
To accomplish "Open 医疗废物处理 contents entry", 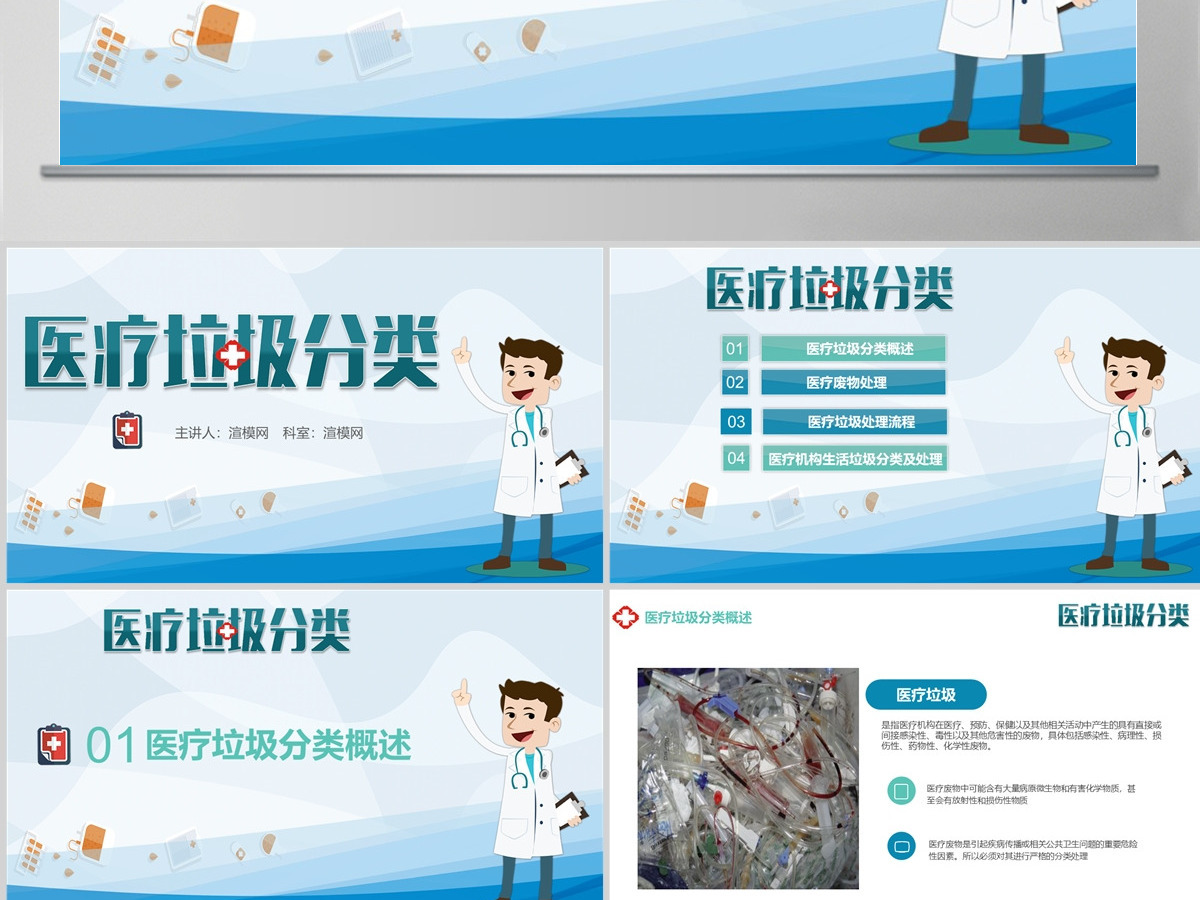I will (x=853, y=382).
